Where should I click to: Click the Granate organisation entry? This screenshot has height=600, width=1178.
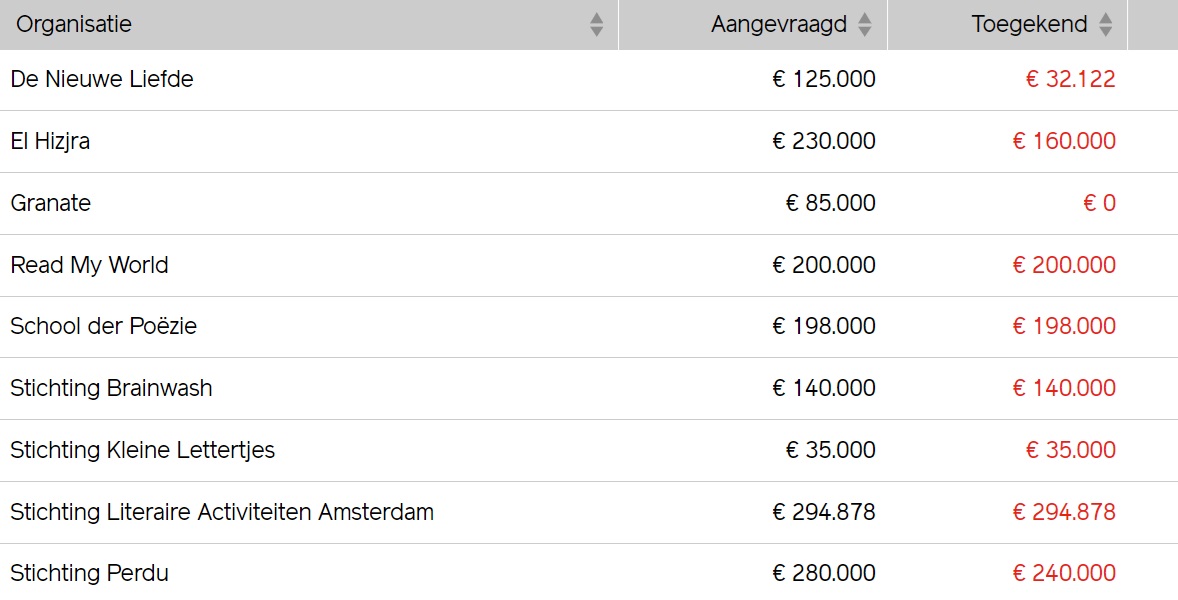[51, 204]
